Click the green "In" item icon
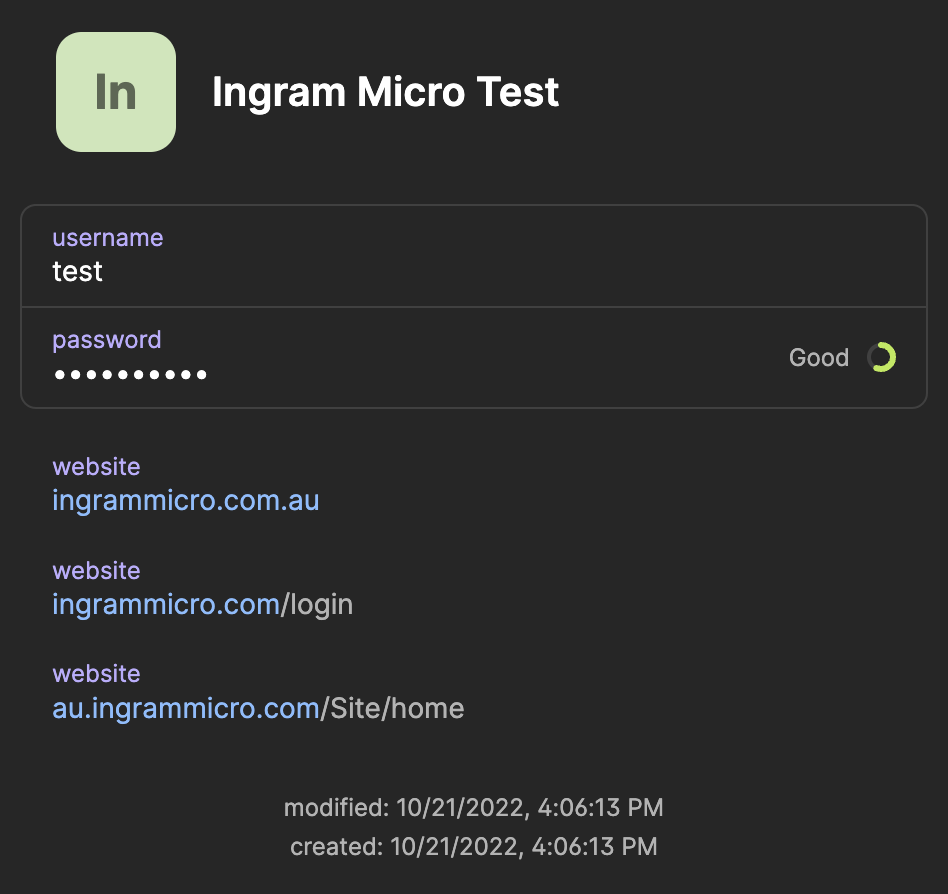 click(x=116, y=92)
